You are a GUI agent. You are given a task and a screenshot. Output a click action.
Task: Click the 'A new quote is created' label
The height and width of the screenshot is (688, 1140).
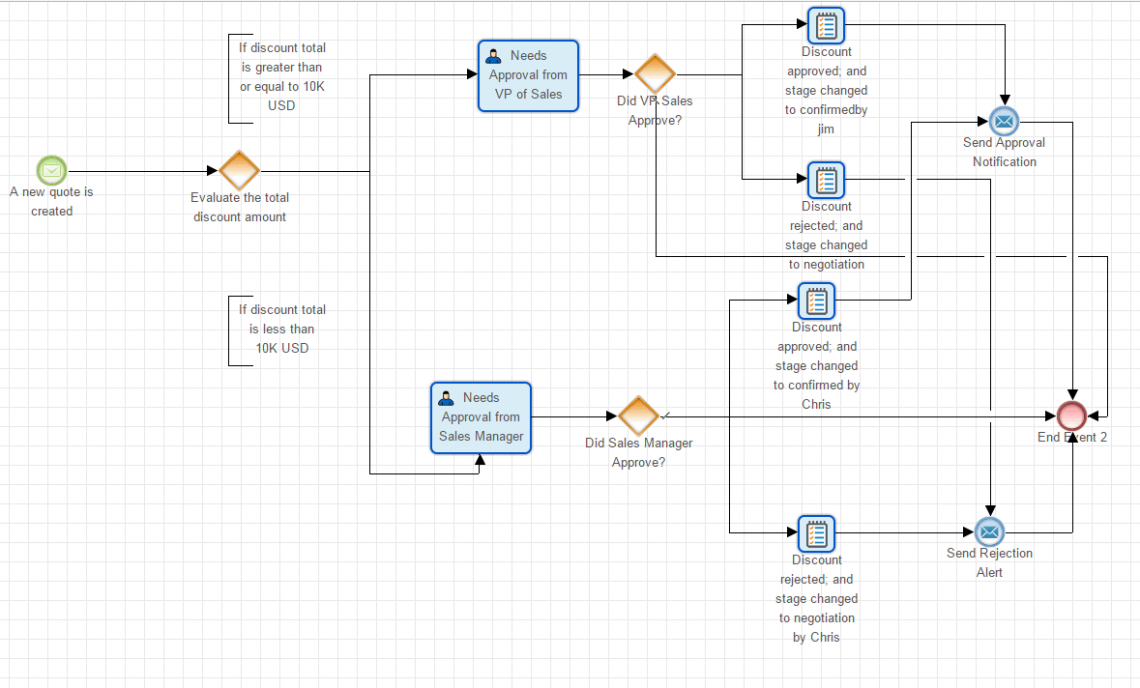(51, 201)
